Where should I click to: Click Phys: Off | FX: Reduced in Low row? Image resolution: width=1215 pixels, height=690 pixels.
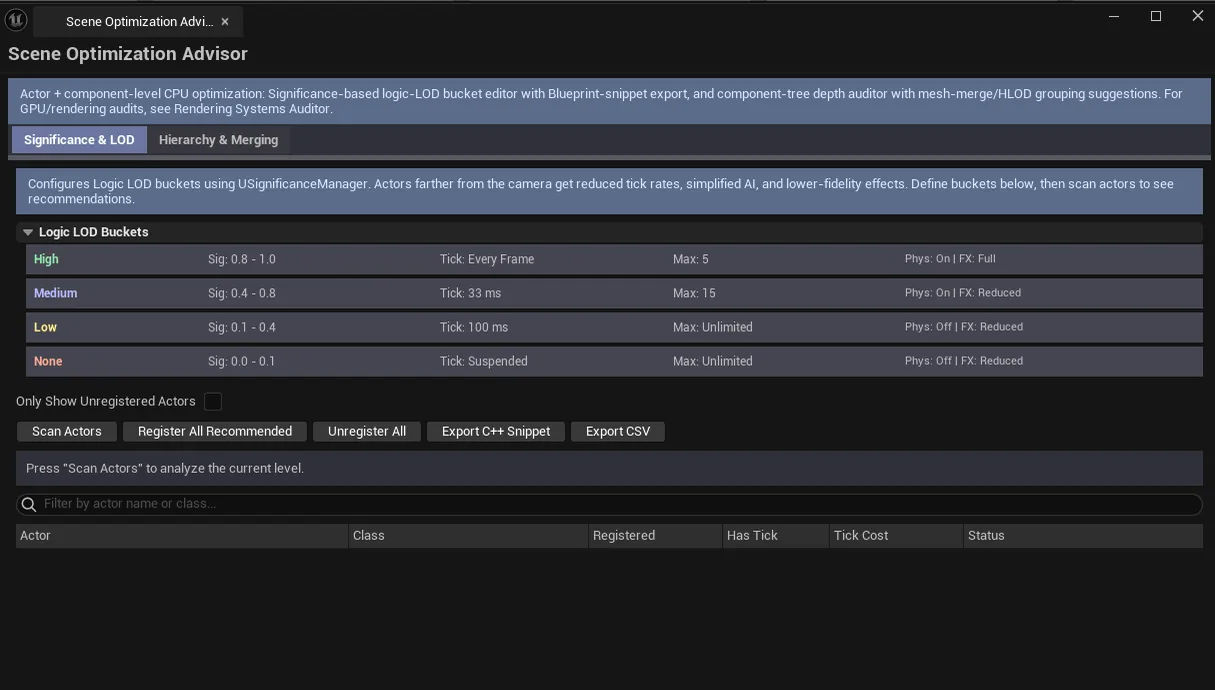pos(964,327)
